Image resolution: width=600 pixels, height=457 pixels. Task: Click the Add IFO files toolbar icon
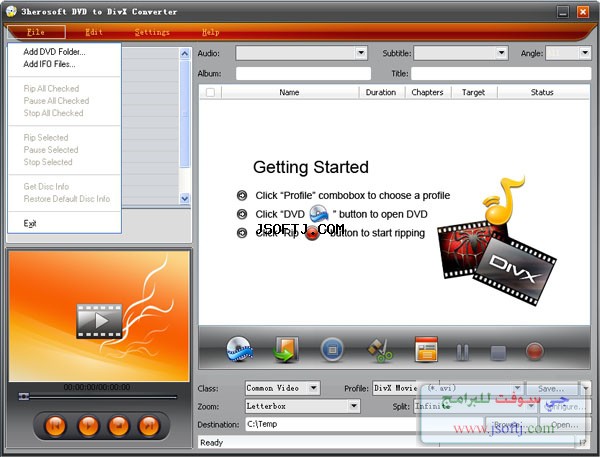[x=285, y=349]
